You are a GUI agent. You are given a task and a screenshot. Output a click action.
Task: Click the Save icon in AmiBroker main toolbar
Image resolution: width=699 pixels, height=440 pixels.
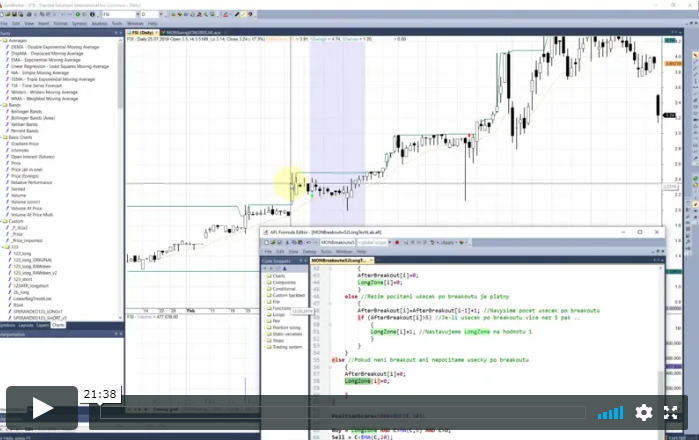click(15, 14)
